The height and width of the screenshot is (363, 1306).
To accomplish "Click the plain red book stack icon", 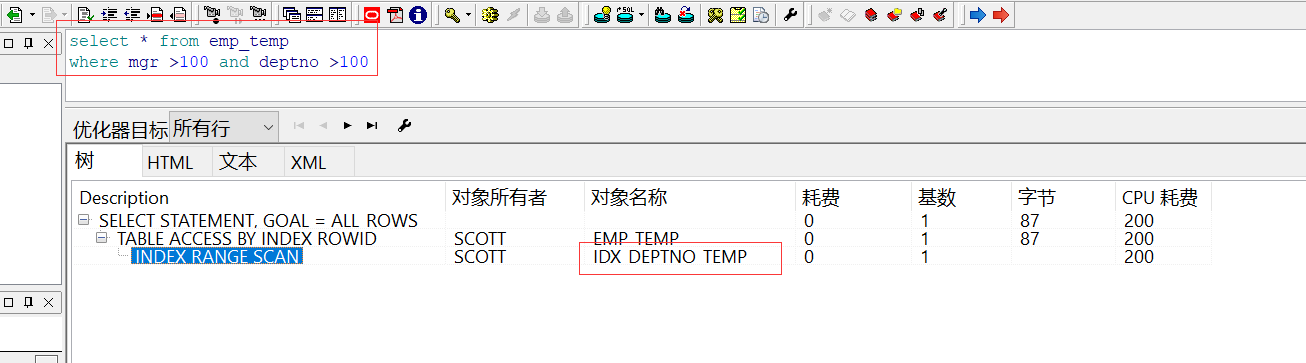I will (871, 15).
